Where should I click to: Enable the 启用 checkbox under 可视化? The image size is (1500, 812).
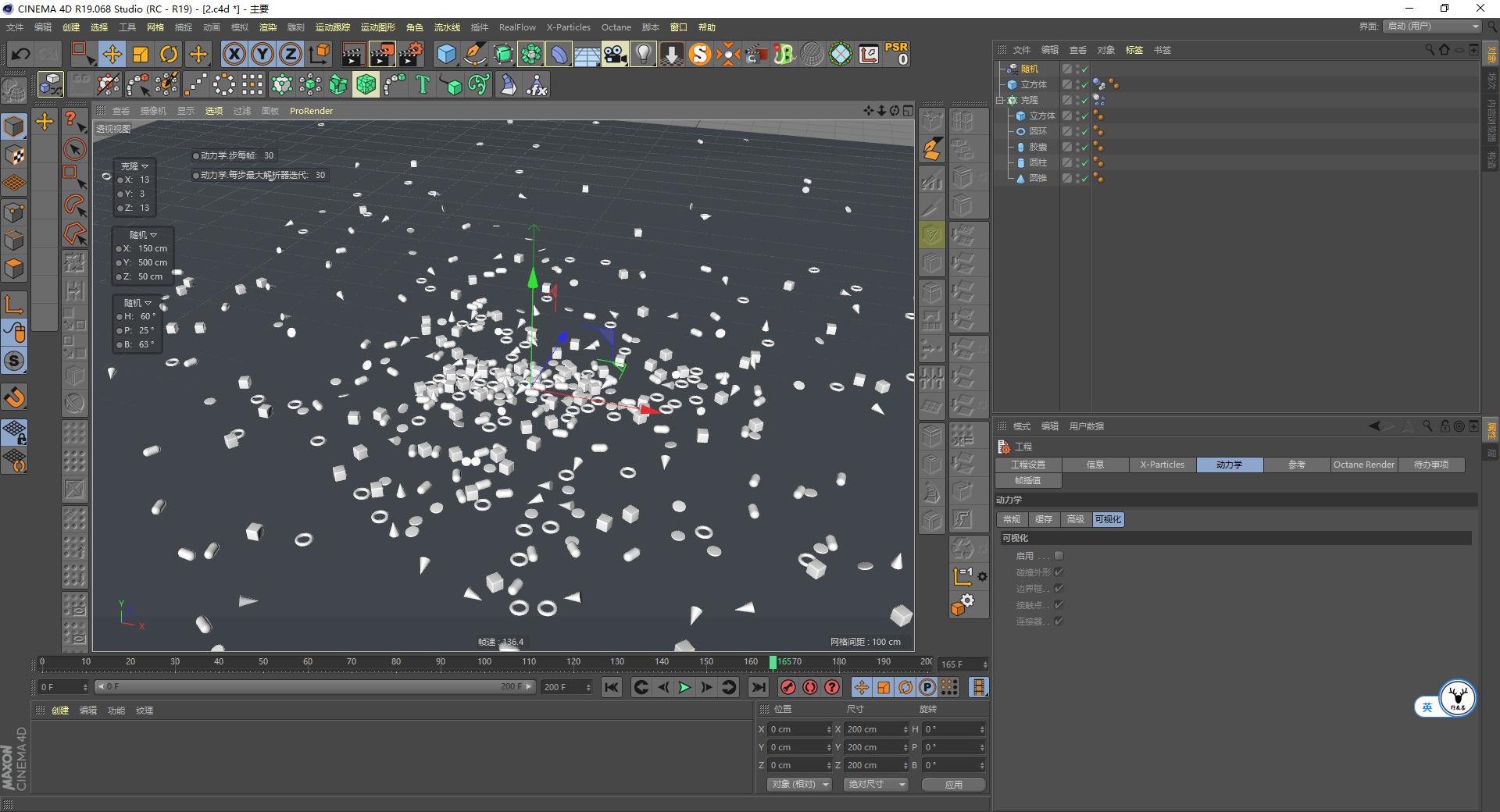[1059, 556]
